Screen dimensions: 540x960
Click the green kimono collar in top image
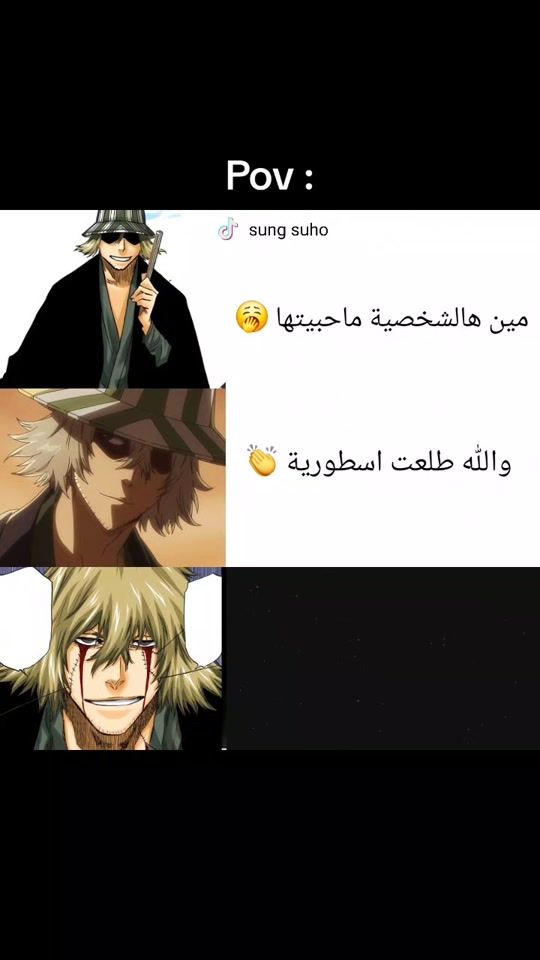point(116,324)
